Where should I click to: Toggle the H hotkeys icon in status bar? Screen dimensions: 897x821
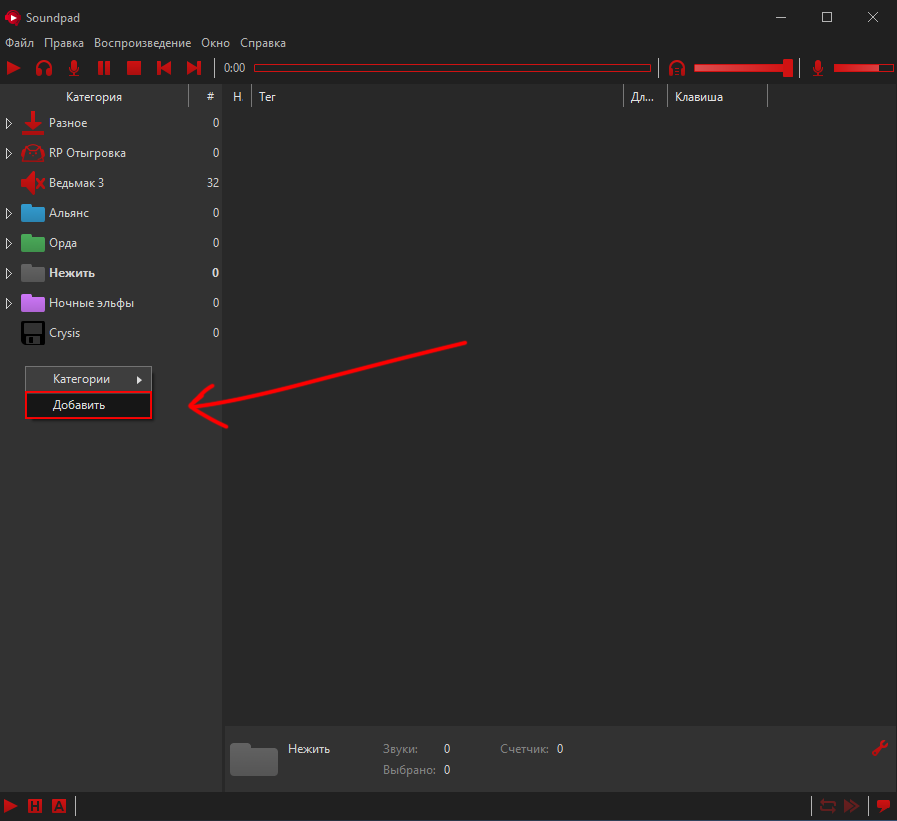pyautogui.click(x=35, y=806)
